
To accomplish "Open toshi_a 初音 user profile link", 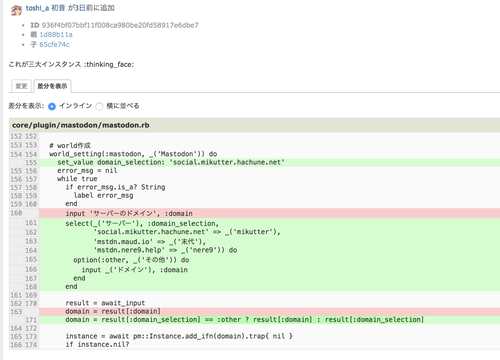I will [x=45, y=8].
